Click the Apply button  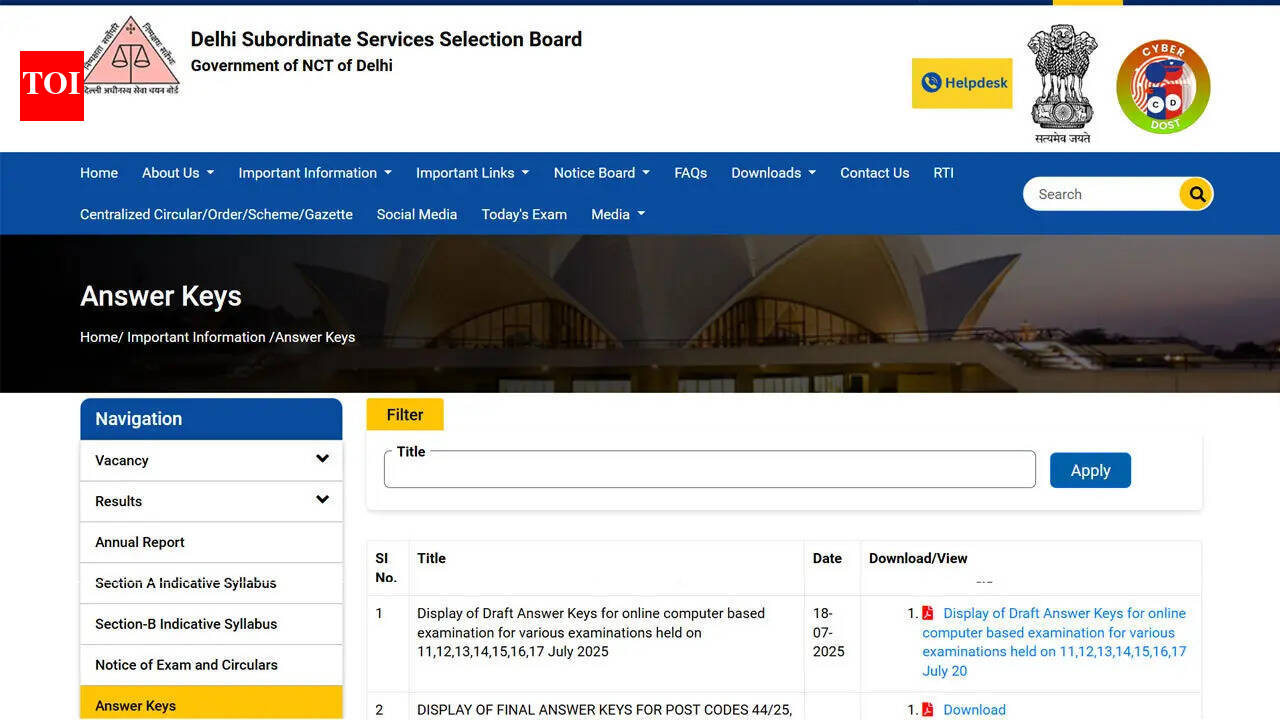click(1090, 470)
